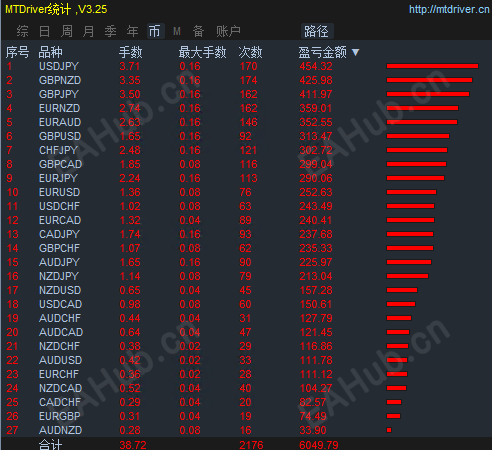Click the EURGBP profit value 74.49
Screen dimensions: 492x450
tap(313, 416)
